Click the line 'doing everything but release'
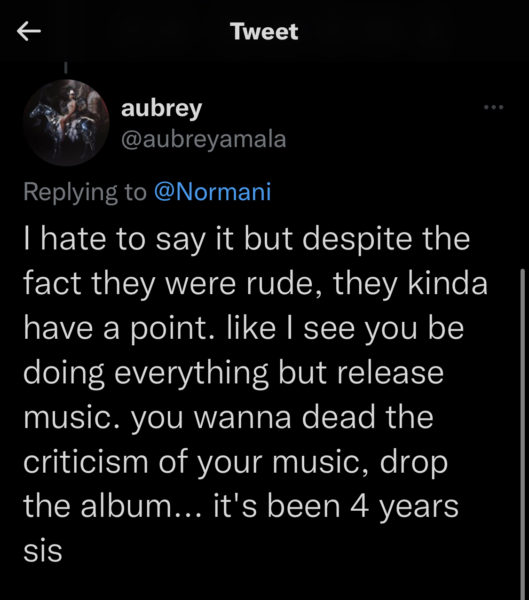The image size is (529, 600). coord(233,373)
